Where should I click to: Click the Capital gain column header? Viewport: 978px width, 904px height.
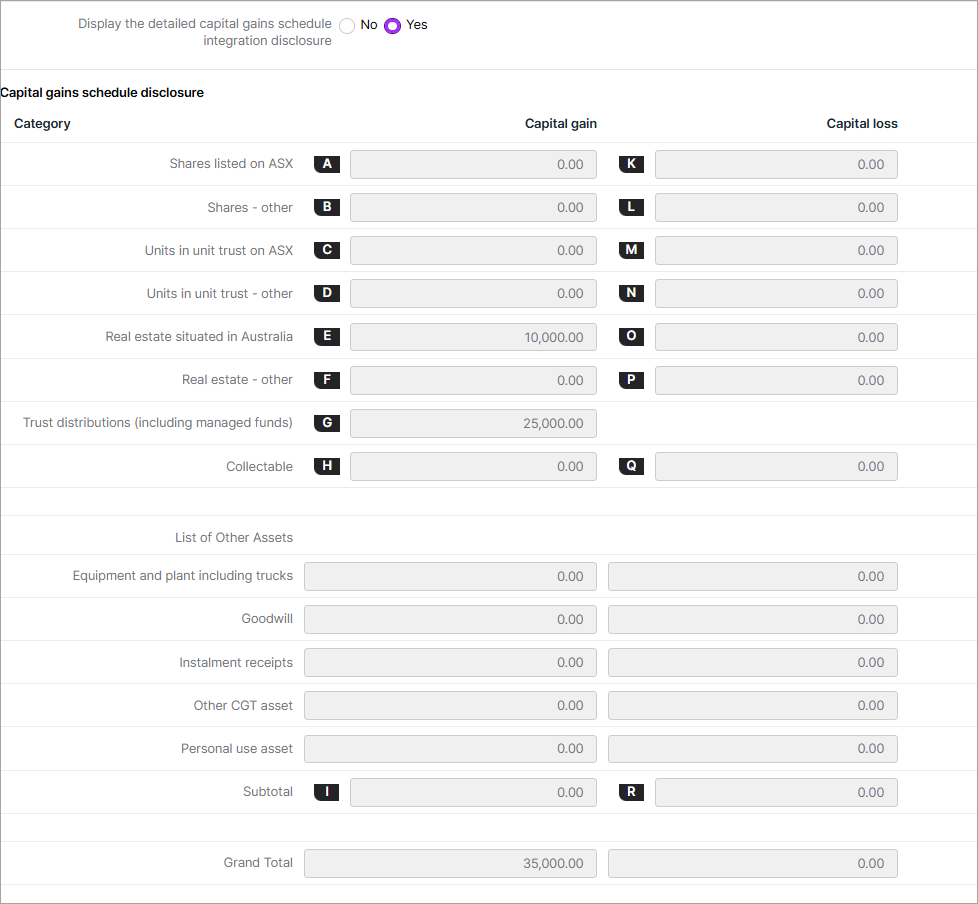pyautogui.click(x=560, y=123)
